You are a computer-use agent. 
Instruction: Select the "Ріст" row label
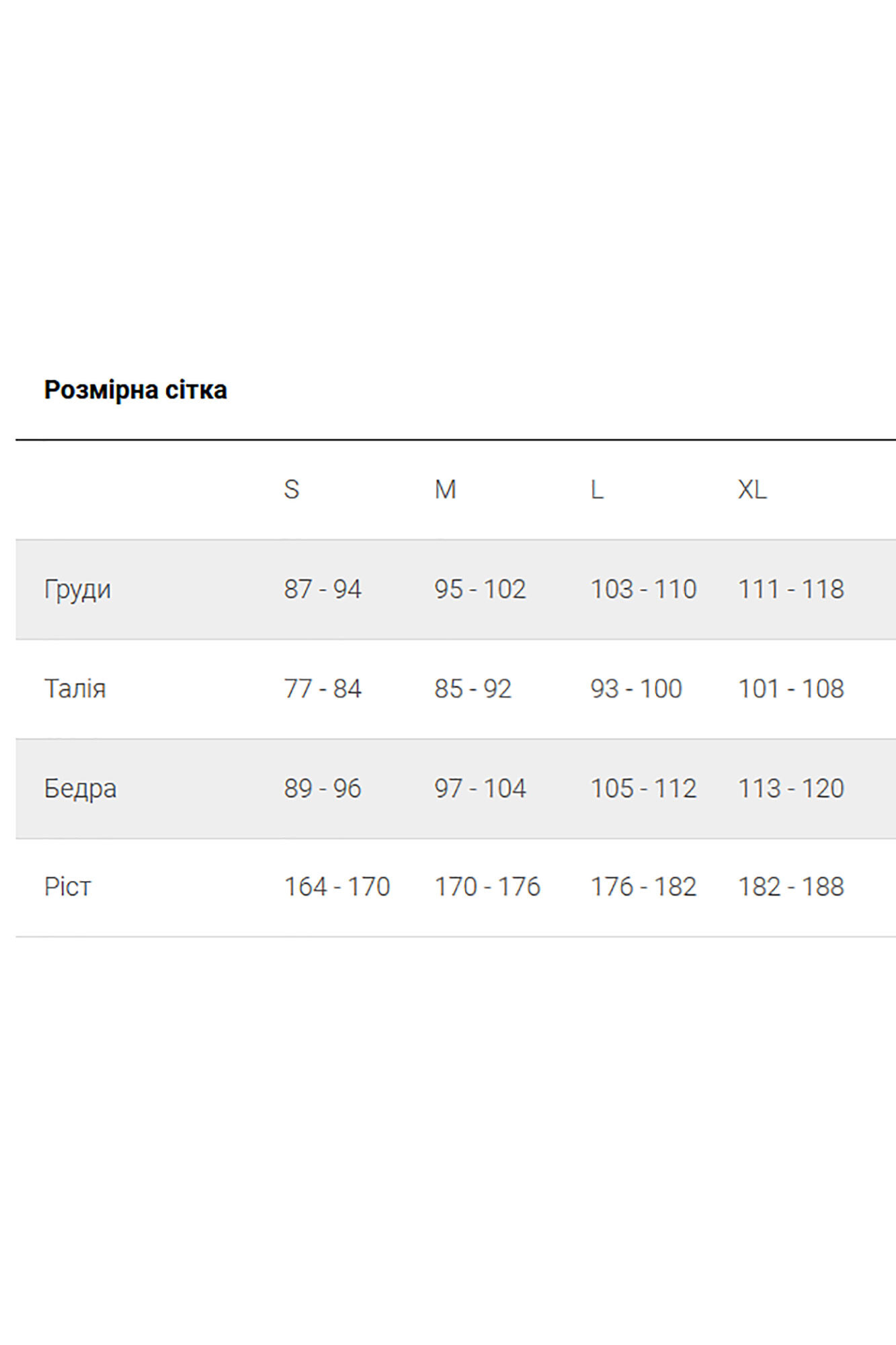pos(67,887)
